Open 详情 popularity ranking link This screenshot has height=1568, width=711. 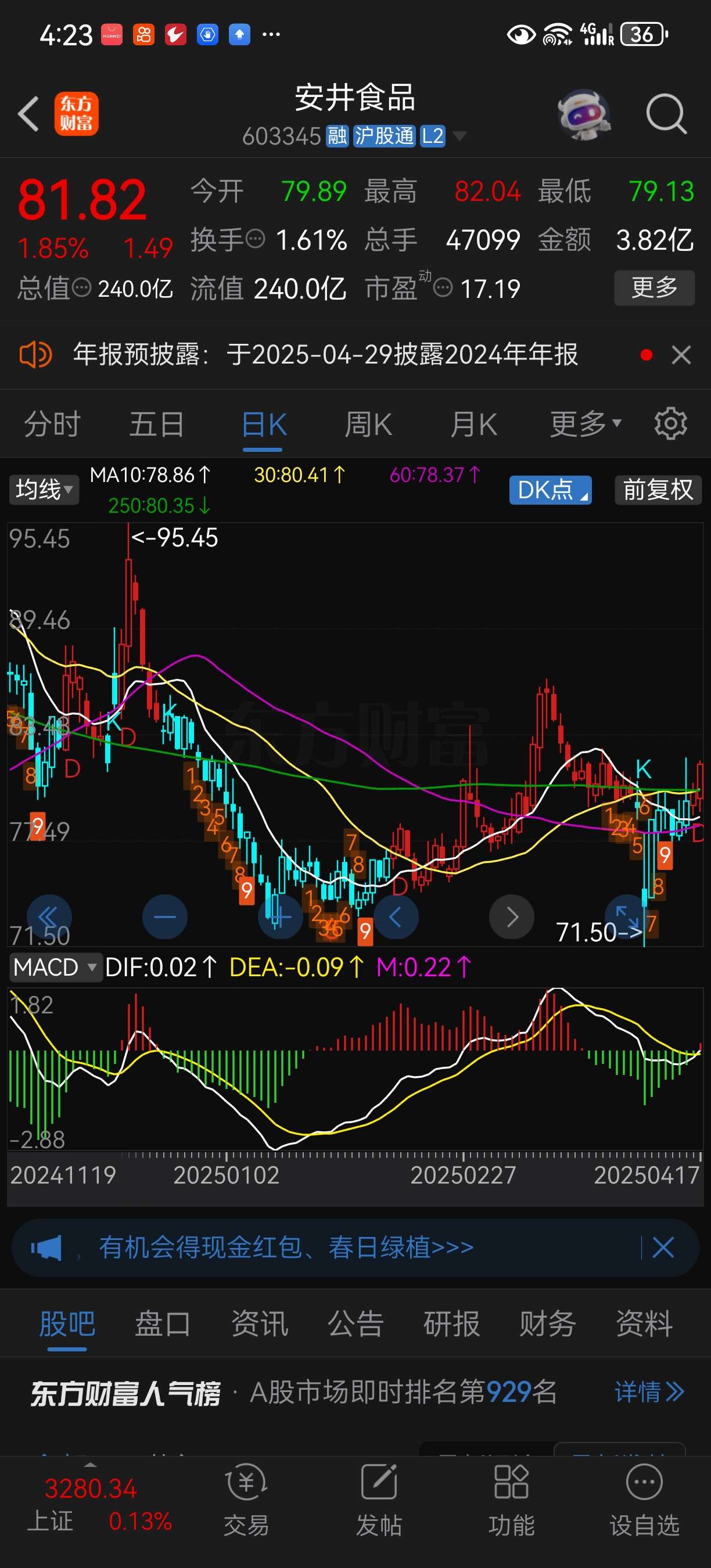click(x=649, y=1392)
